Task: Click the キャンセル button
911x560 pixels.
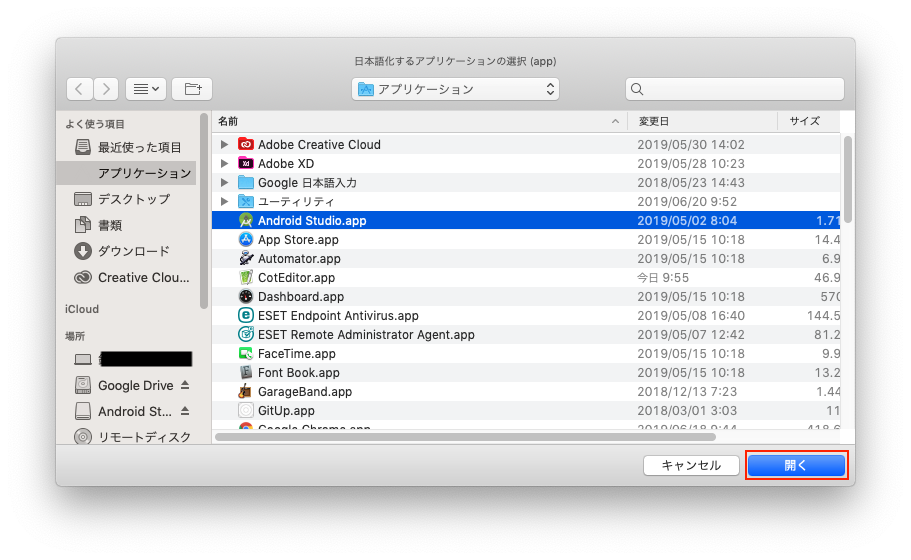Action: click(691, 465)
